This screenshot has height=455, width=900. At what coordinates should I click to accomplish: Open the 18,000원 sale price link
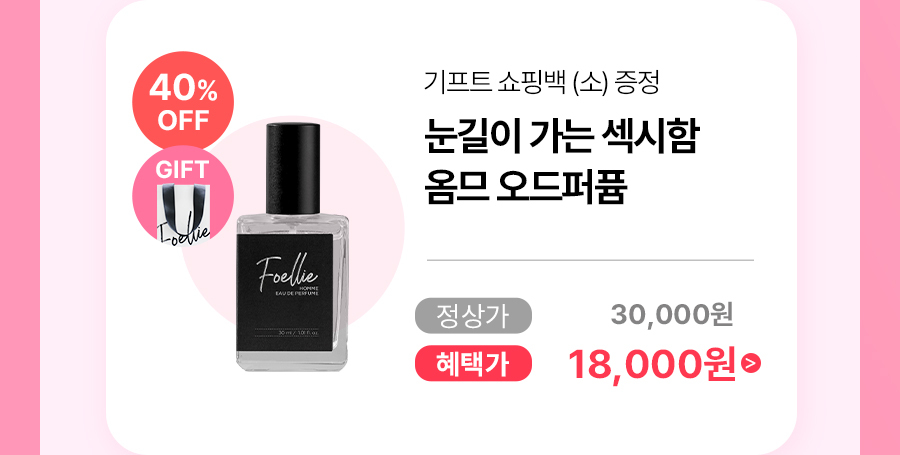[651, 364]
